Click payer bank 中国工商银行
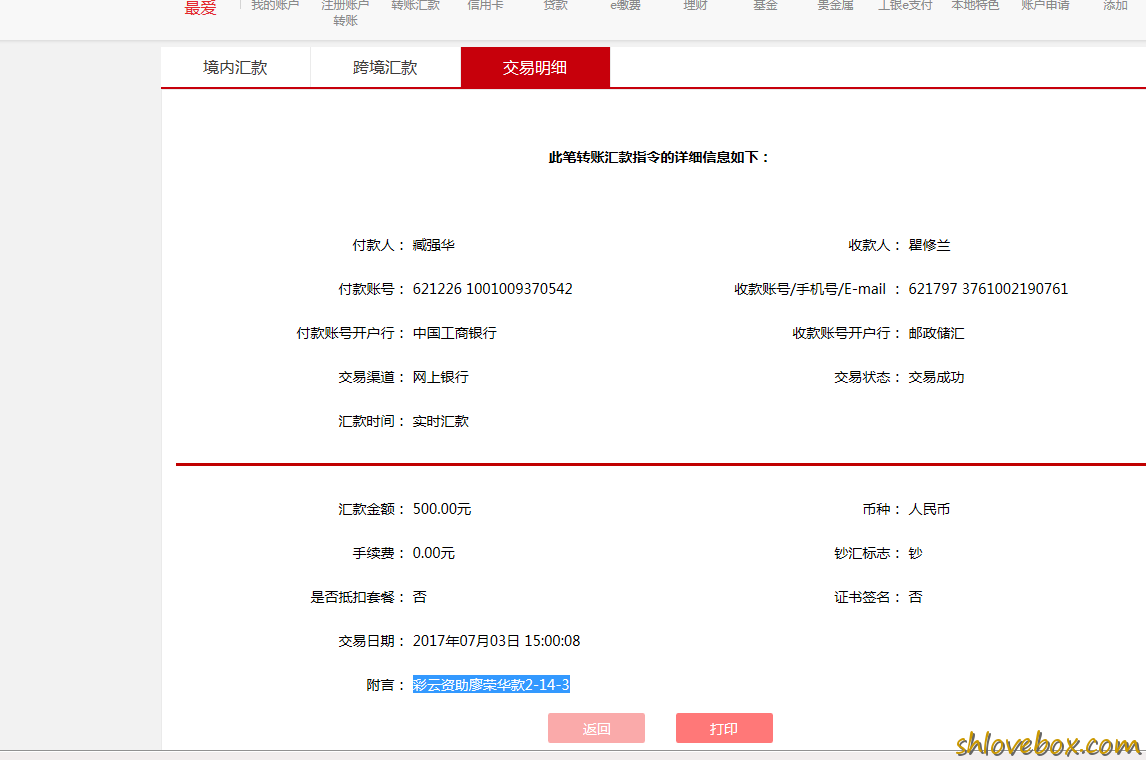This screenshot has width=1146, height=760. pos(455,333)
